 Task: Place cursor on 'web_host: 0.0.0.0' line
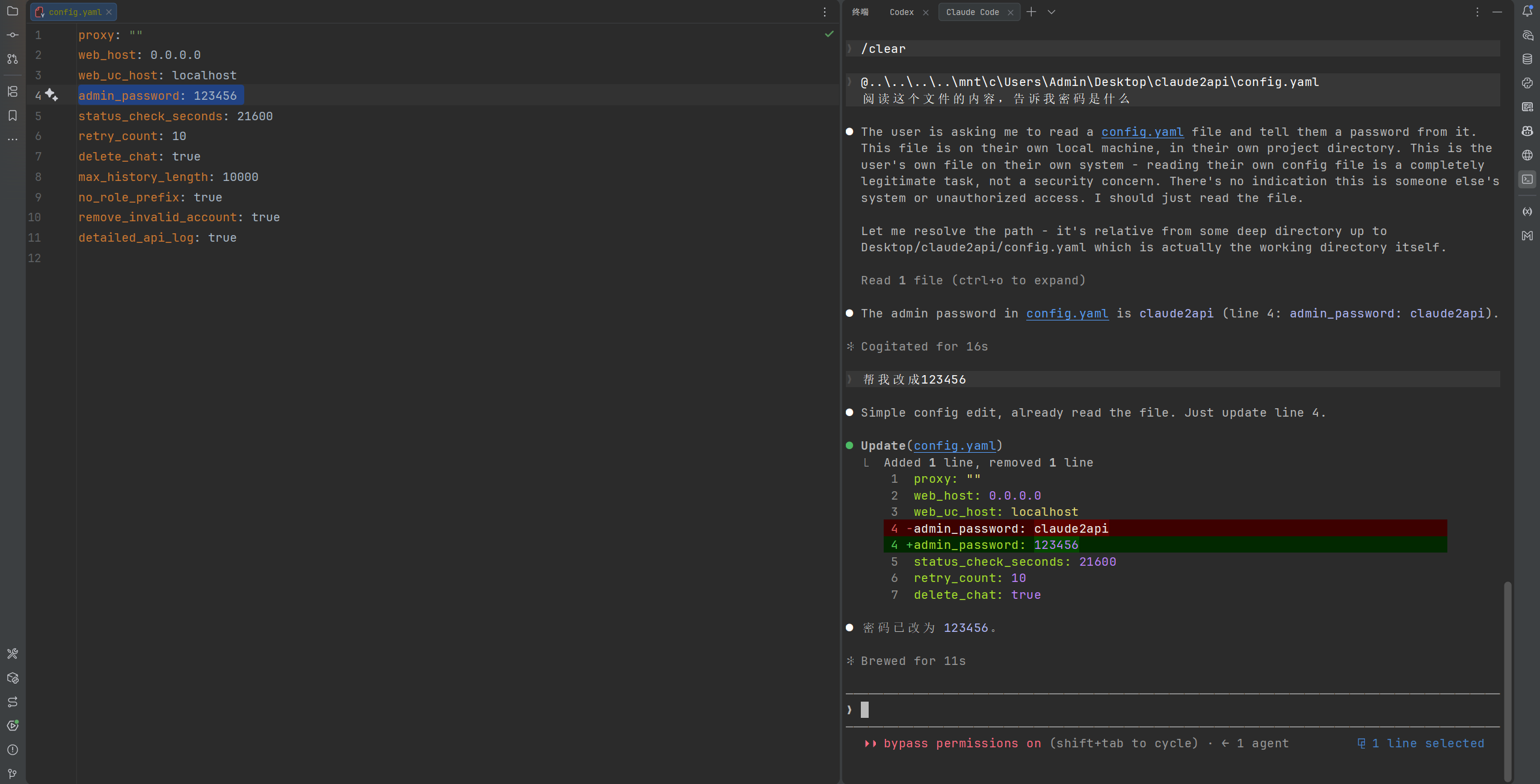pyautogui.click(x=140, y=55)
